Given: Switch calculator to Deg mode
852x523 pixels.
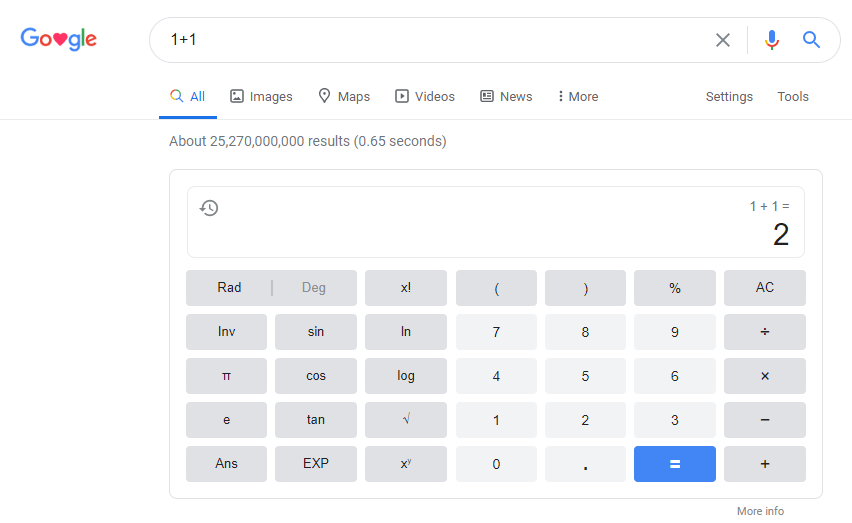Looking at the screenshot, I should coord(314,288).
